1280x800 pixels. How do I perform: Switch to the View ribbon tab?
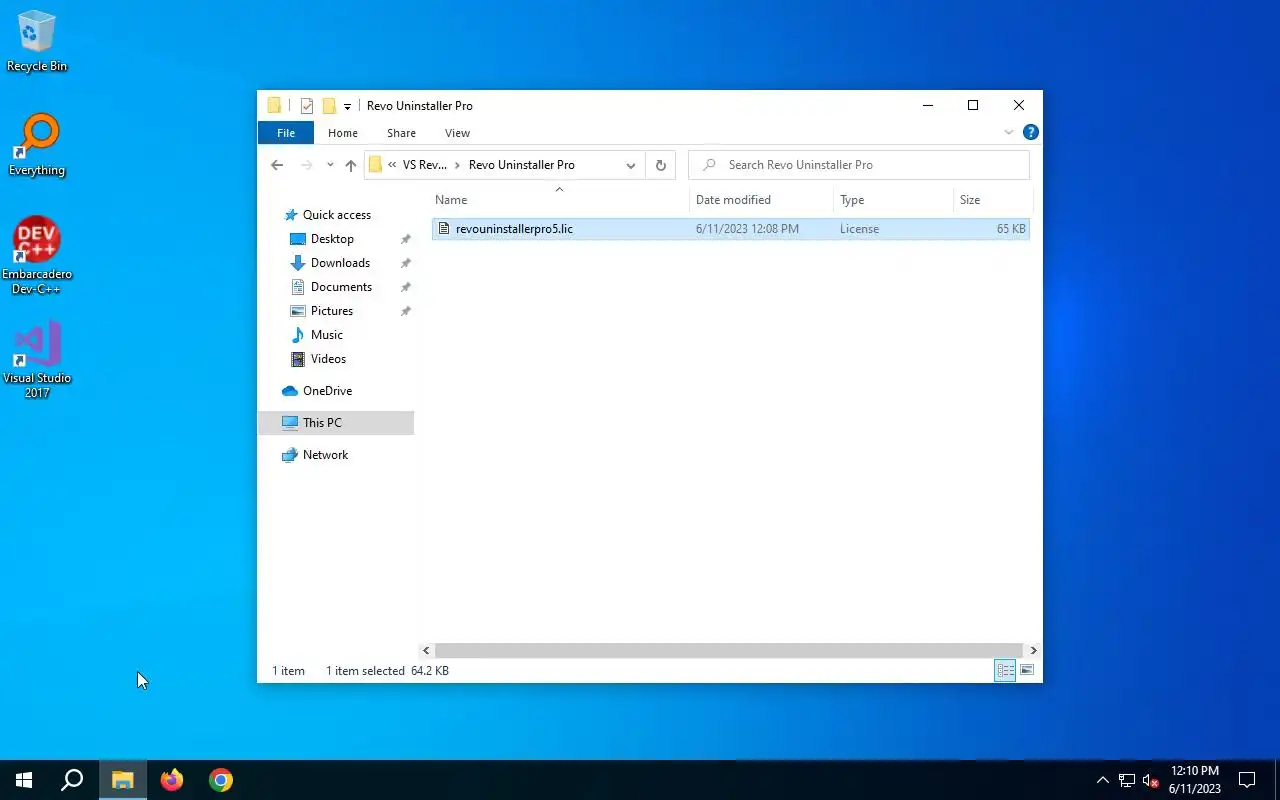[x=457, y=133]
